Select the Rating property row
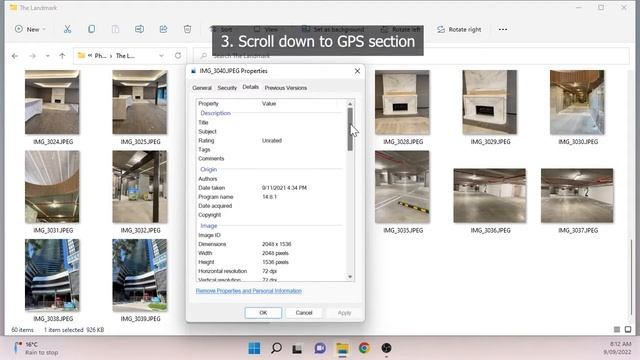The width and height of the screenshot is (640, 360). (x=271, y=140)
